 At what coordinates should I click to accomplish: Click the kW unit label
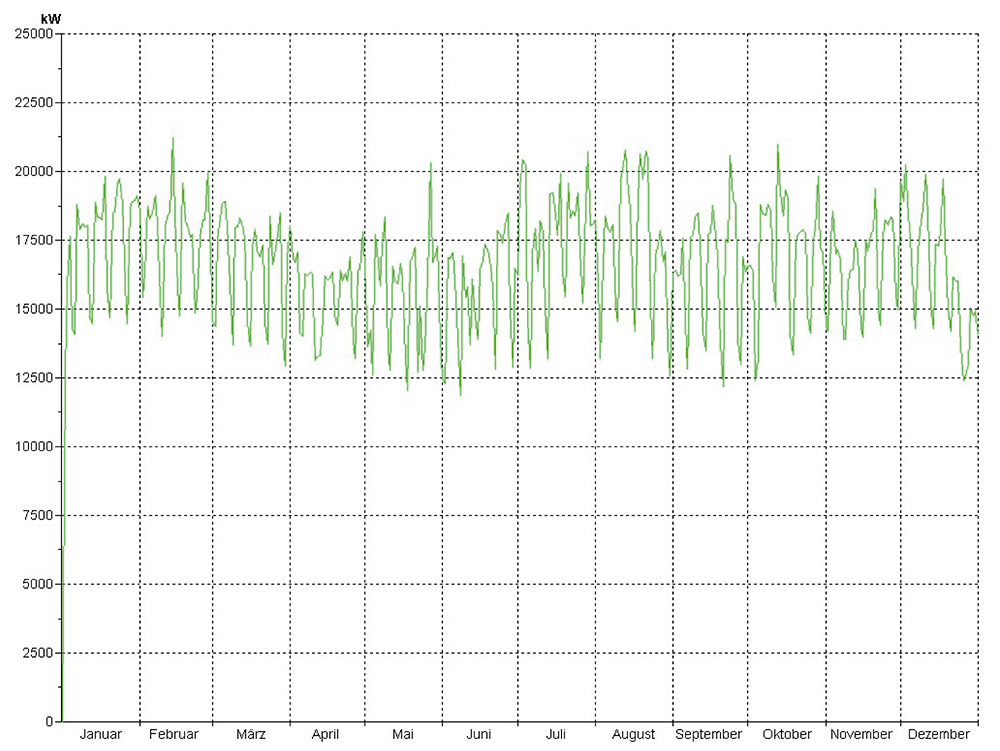tap(50, 19)
